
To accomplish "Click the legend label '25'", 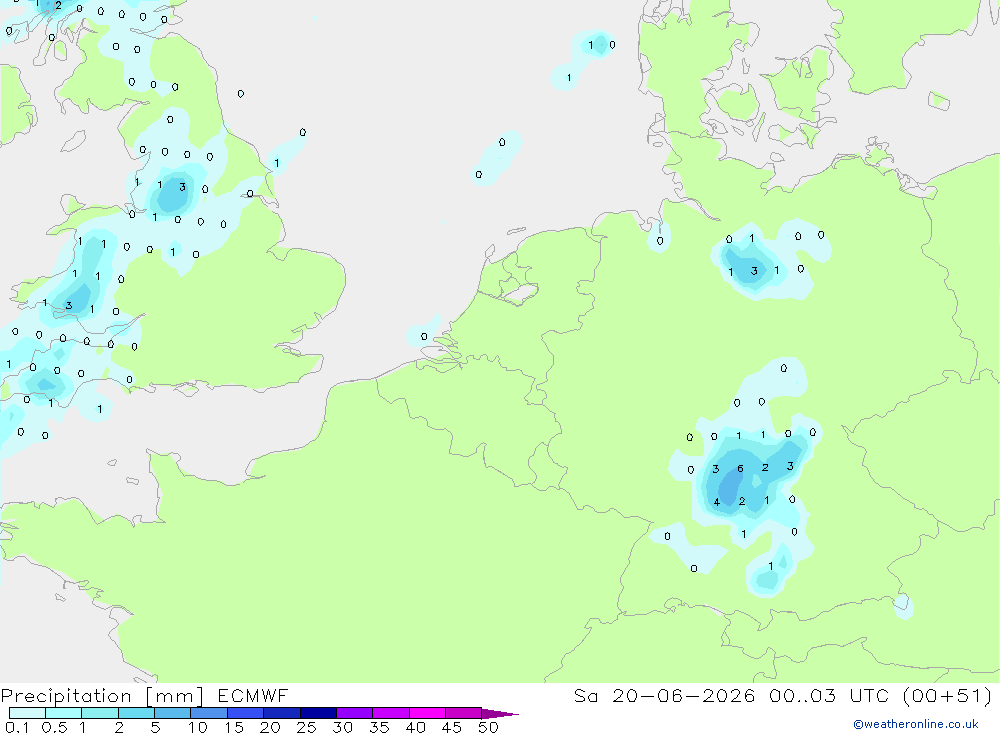I will click(306, 727).
